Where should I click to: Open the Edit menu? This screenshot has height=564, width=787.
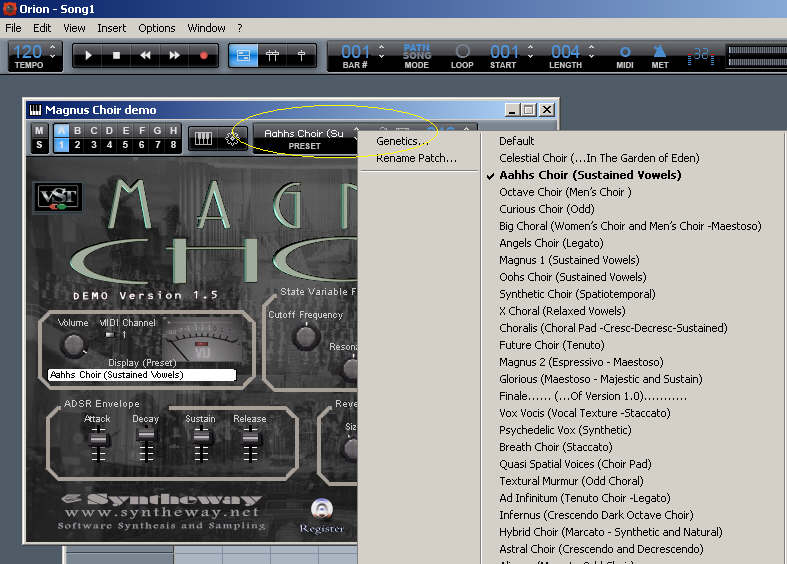42,28
